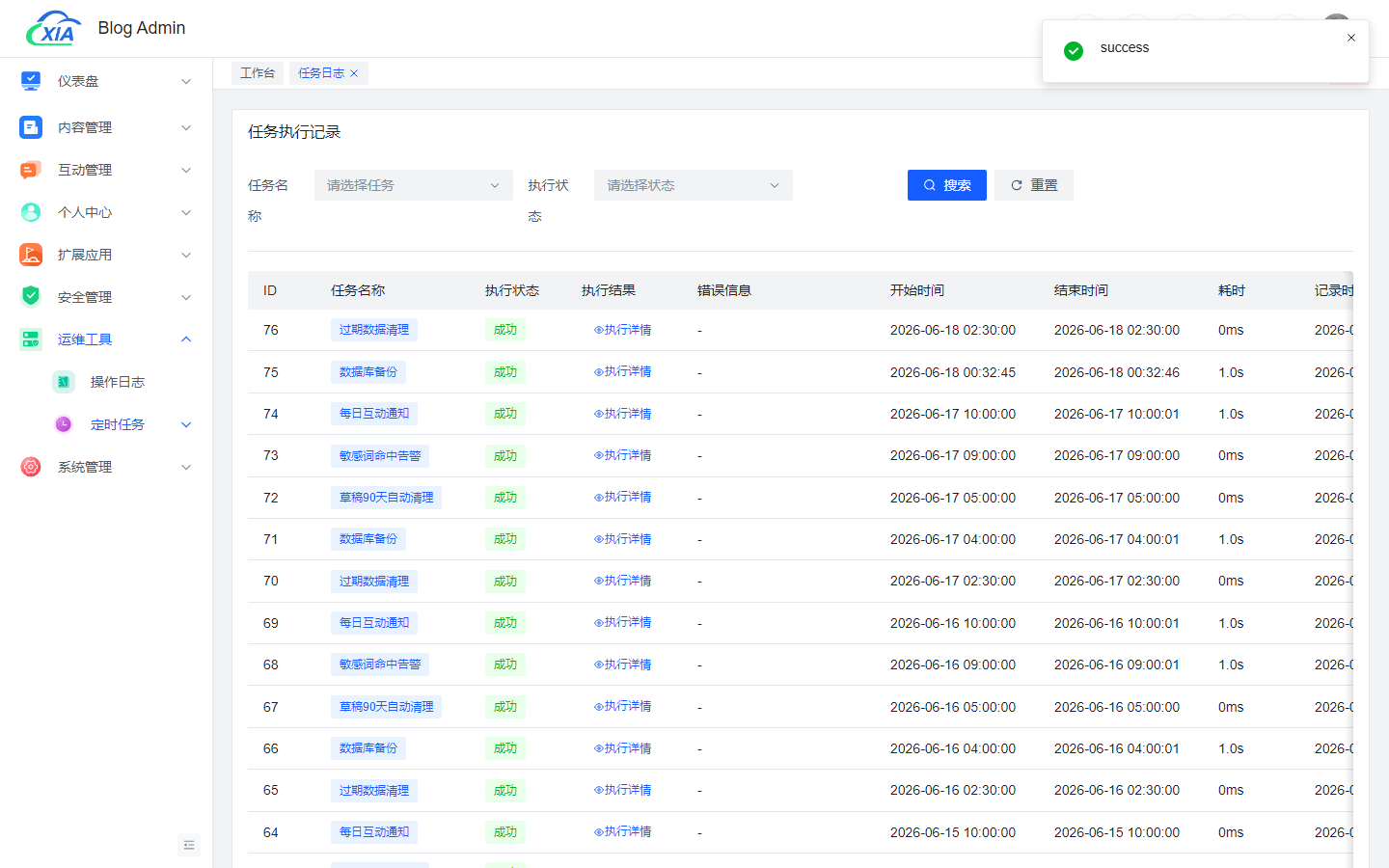Viewport: 1389px width, 868px height.
Task: Click the 扩展应用 orange icon
Action: coord(31,255)
